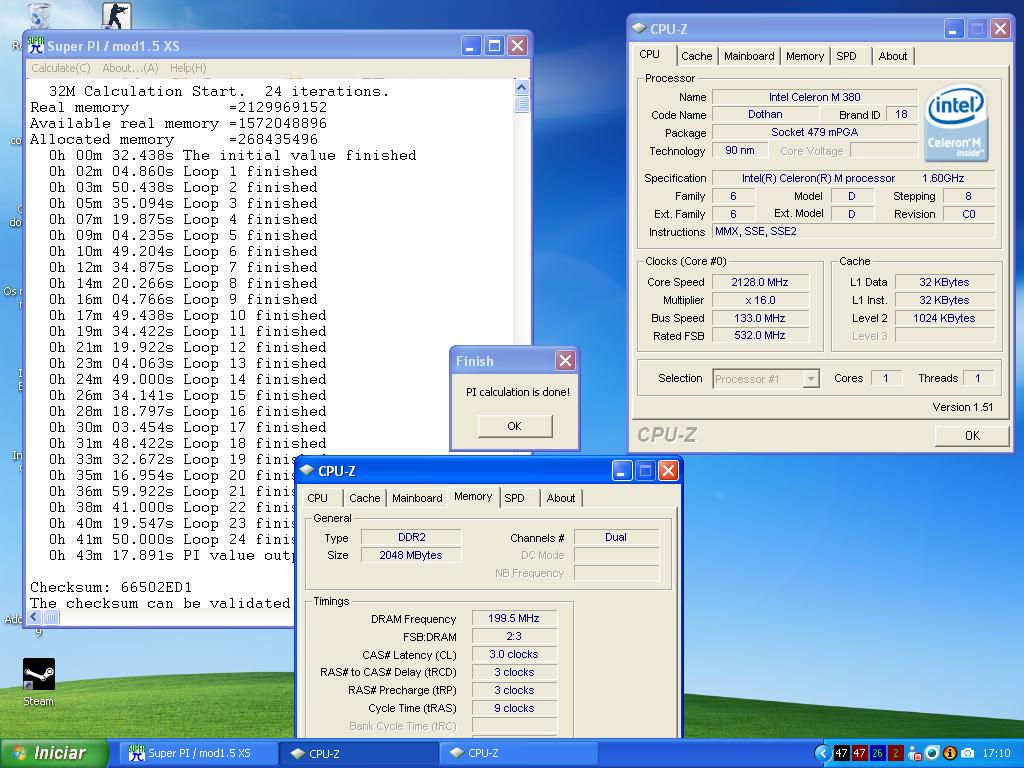The image size is (1024, 768).
Task: Click the Memory CPU-Z window title icon
Action: pyautogui.click(x=307, y=470)
